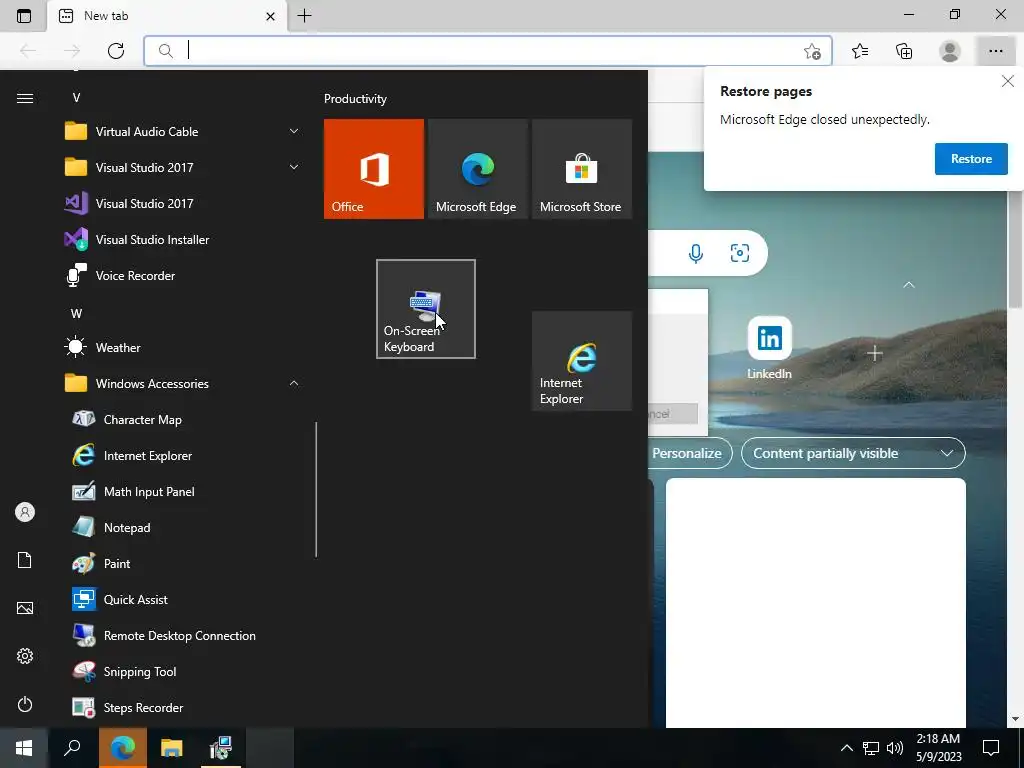Image resolution: width=1024 pixels, height=768 pixels.
Task: Open Voice Recorder app
Action: (x=183, y=276)
